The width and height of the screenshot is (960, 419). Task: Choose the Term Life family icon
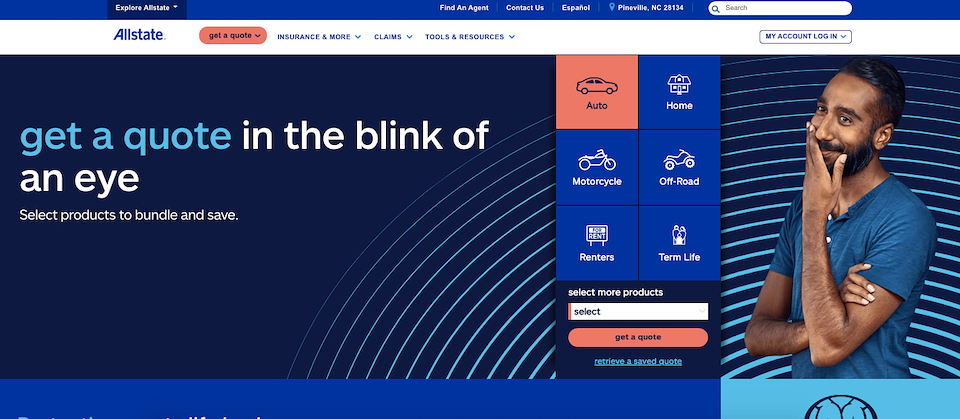[x=679, y=235]
